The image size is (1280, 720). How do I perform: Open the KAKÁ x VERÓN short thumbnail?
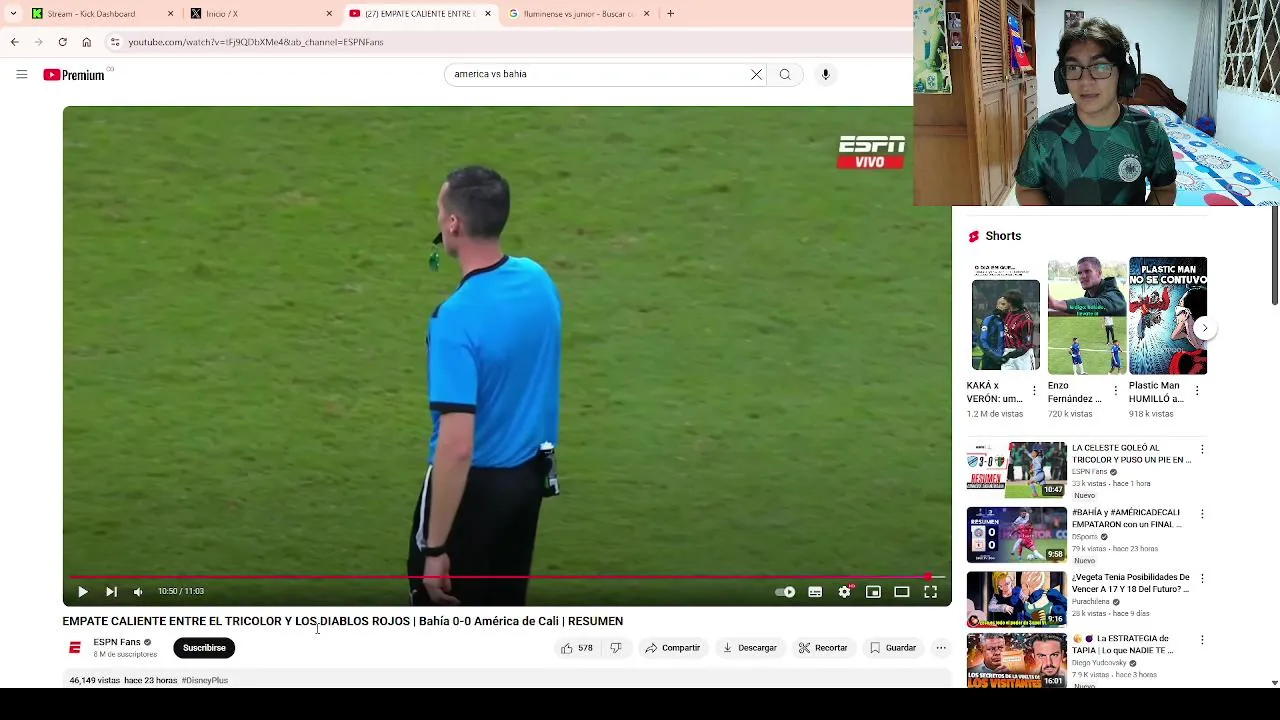1005,316
